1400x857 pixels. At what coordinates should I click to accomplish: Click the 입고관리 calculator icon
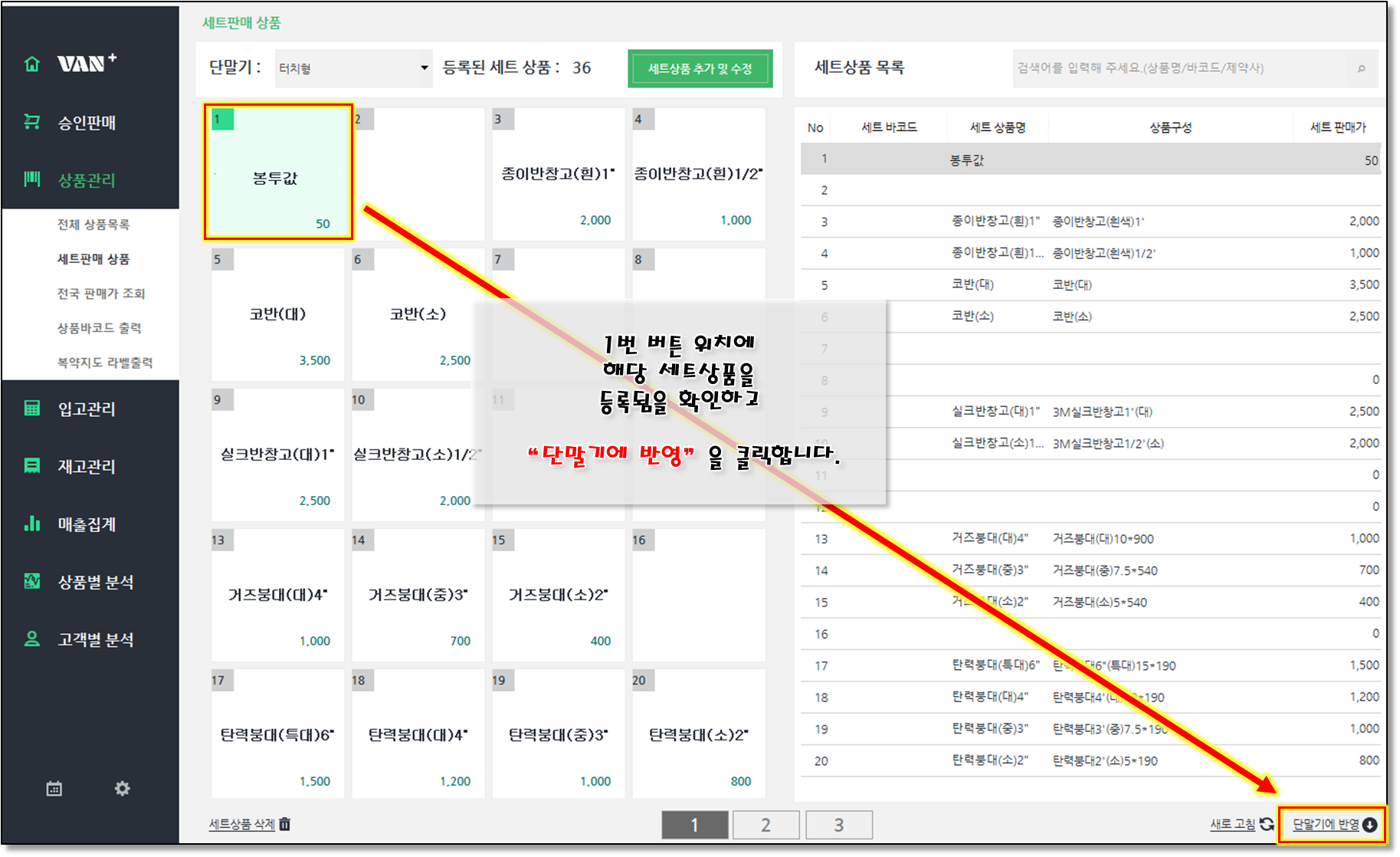coord(32,408)
